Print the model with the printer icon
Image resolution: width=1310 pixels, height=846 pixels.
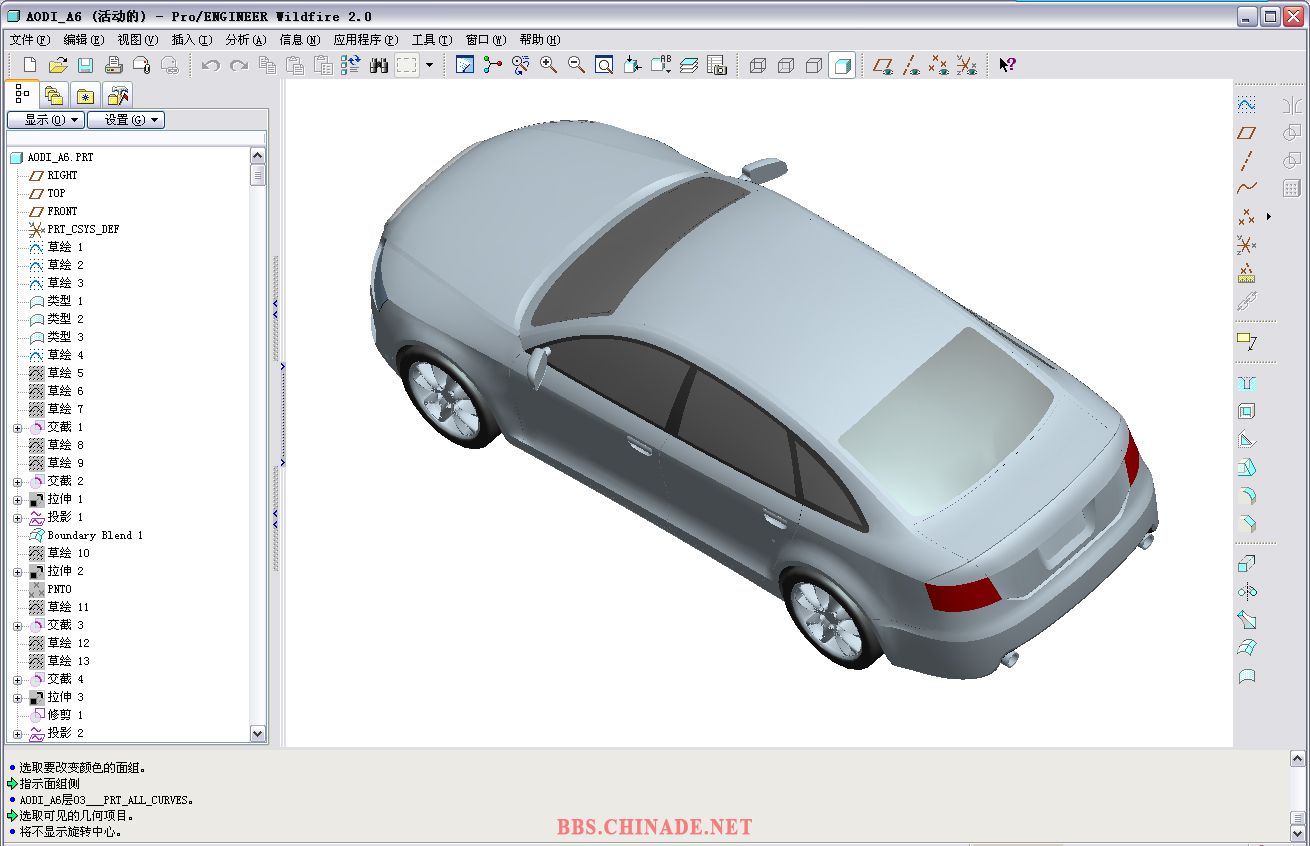[x=114, y=65]
